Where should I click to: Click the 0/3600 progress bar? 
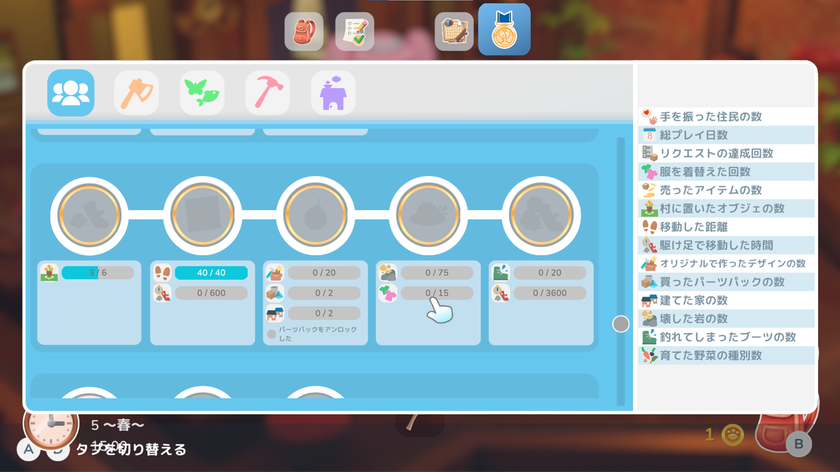[x=550, y=293]
